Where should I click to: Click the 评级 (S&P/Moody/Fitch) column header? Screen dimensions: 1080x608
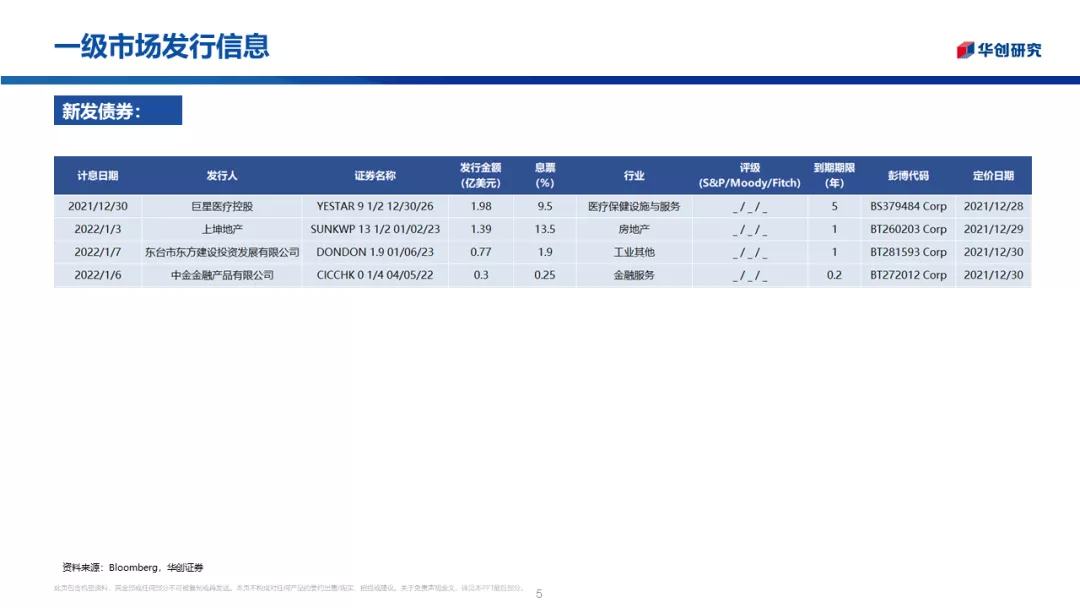749,176
